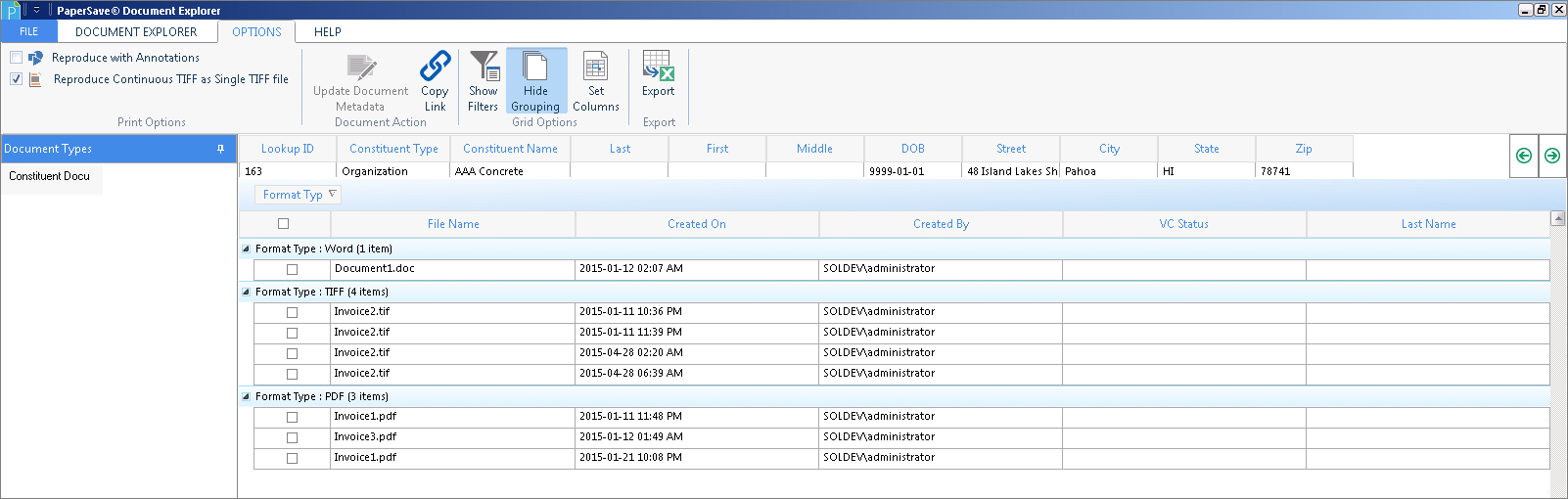Tick the select-all checkbox in grid header
Screen dimensions: 1568x499
pyautogui.click(x=284, y=224)
